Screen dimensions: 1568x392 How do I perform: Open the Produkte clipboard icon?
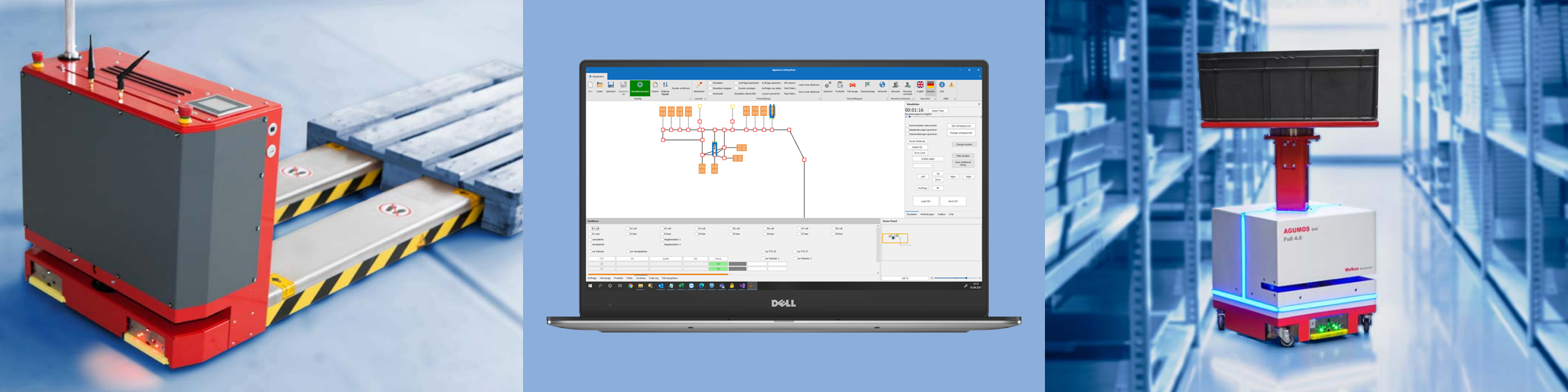point(840,85)
